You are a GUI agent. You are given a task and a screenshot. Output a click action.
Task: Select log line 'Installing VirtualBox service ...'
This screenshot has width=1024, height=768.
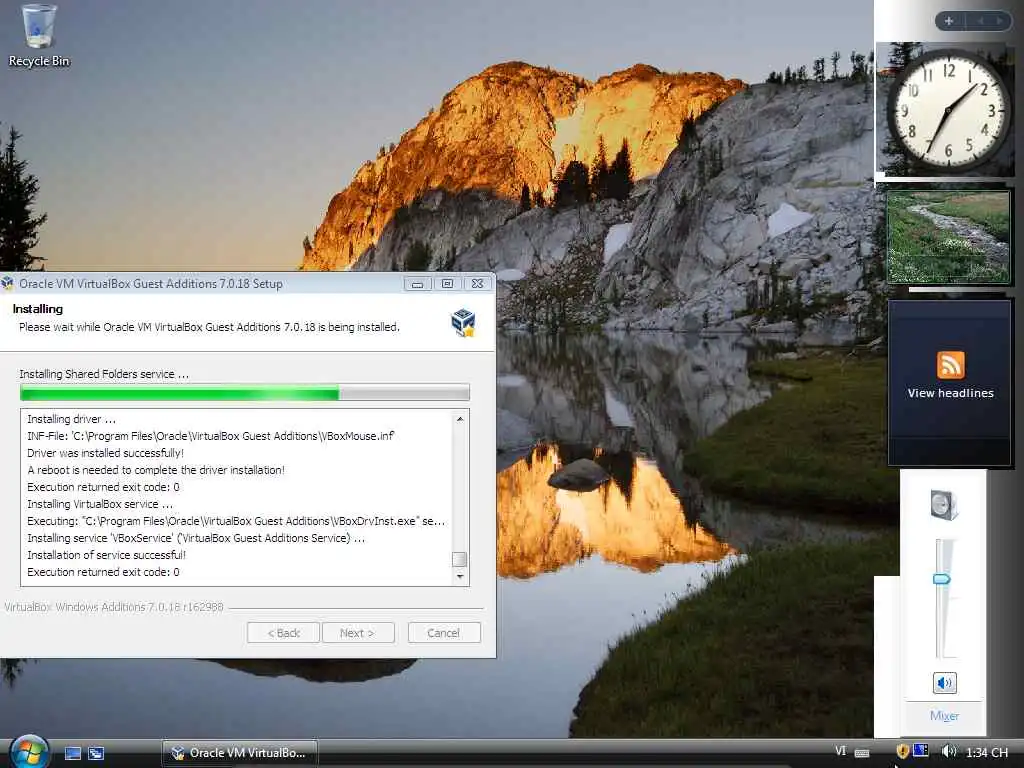(100, 504)
